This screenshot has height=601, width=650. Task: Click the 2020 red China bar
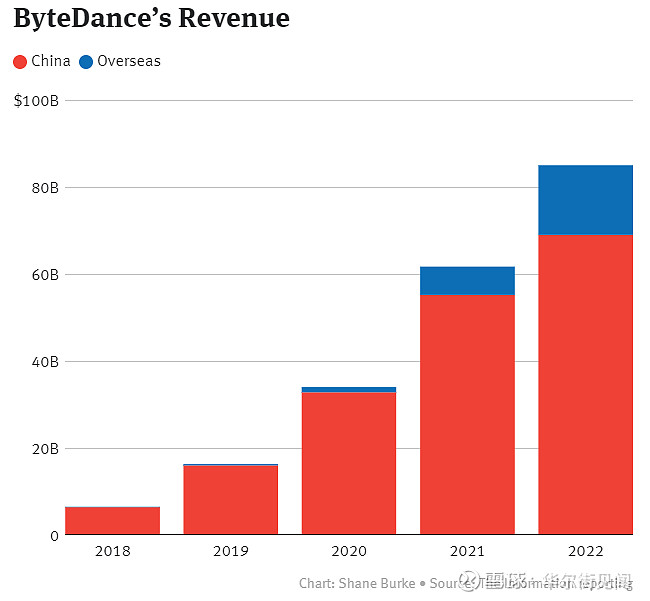pos(349,463)
